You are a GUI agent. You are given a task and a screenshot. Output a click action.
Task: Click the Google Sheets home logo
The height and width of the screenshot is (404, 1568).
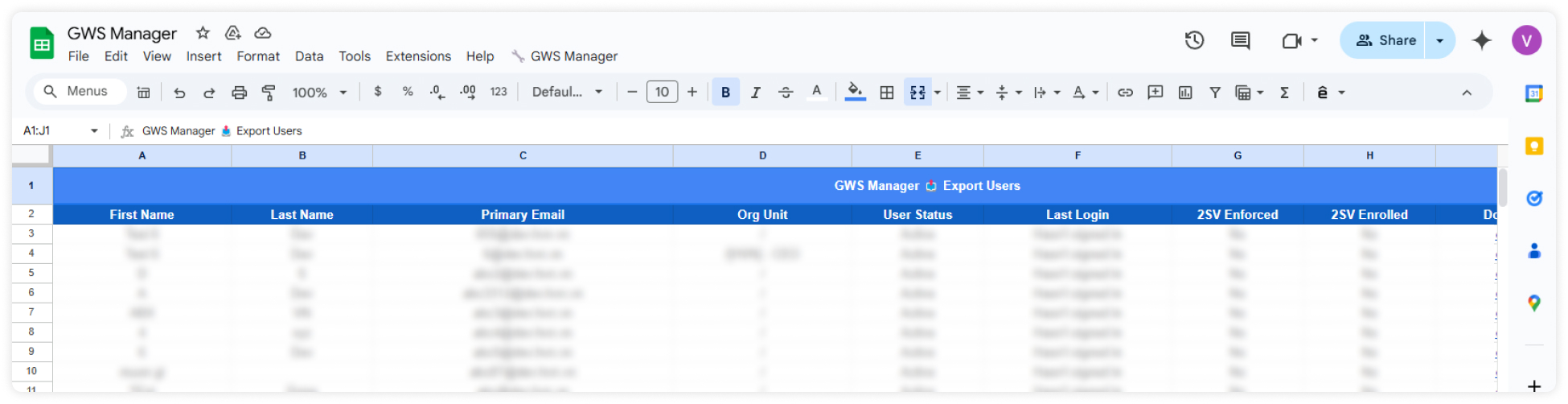click(x=42, y=43)
